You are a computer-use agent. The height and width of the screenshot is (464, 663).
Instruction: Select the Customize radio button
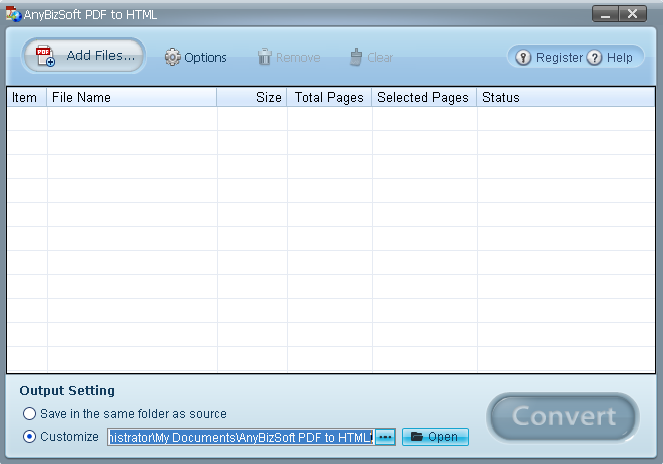pos(29,437)
